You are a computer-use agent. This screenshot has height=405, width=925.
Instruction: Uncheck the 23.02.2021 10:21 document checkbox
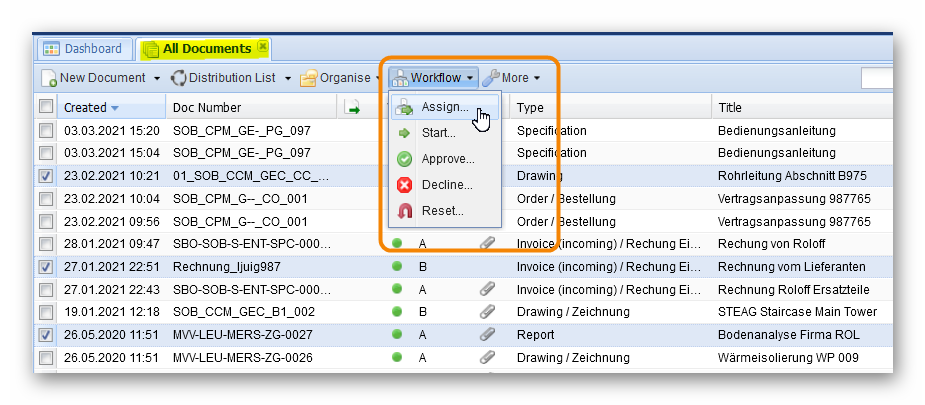(x=46, y=176)
